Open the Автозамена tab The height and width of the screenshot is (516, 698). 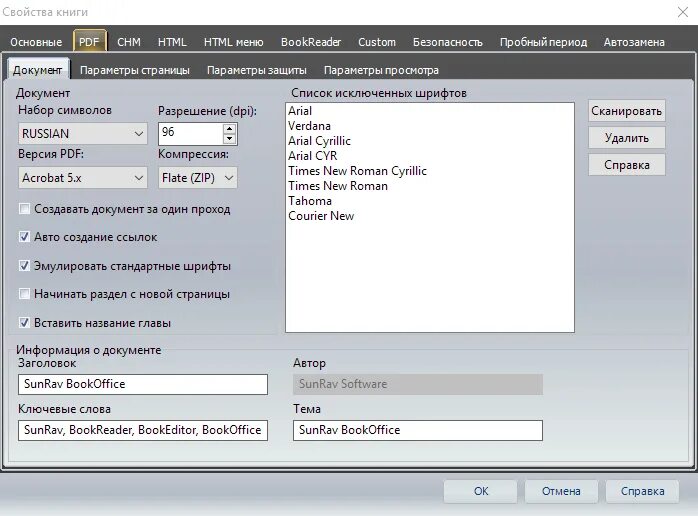tap(634, 42)
